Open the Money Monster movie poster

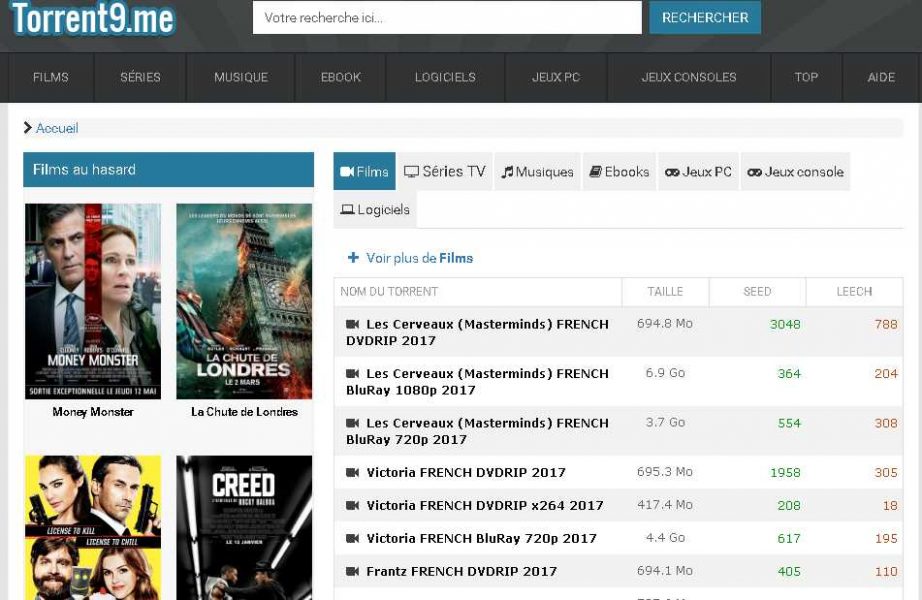tap(93, 301)
